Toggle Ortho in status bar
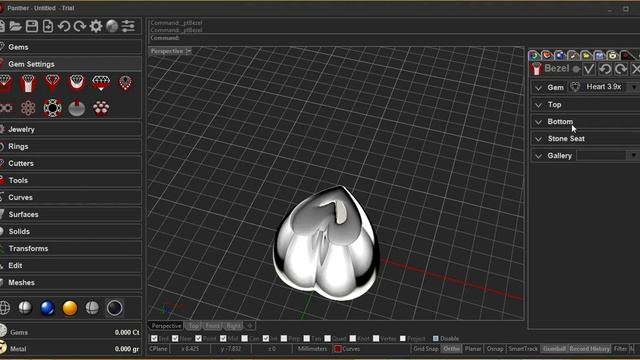The width and height of the screenshot is (640, 360). coord(451,349)
